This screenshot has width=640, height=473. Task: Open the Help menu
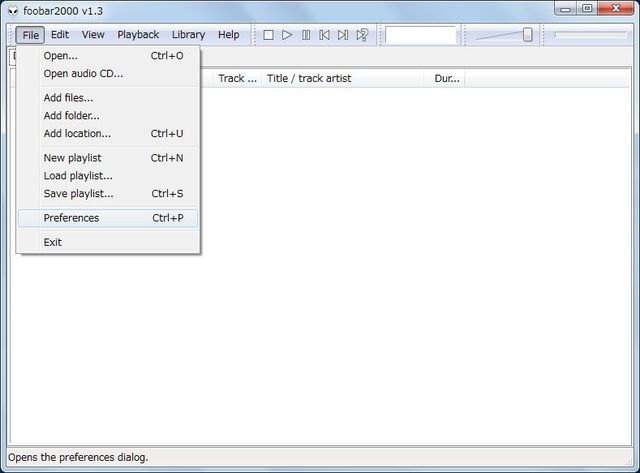pyautogui.click(x=229, y=35)
